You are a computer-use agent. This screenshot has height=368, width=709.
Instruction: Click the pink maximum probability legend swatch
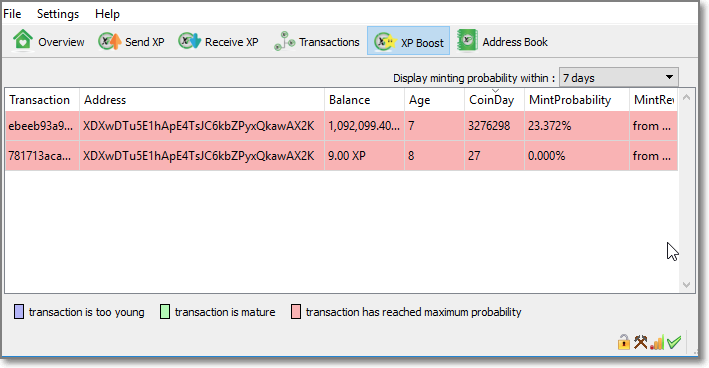coord(296,312)
